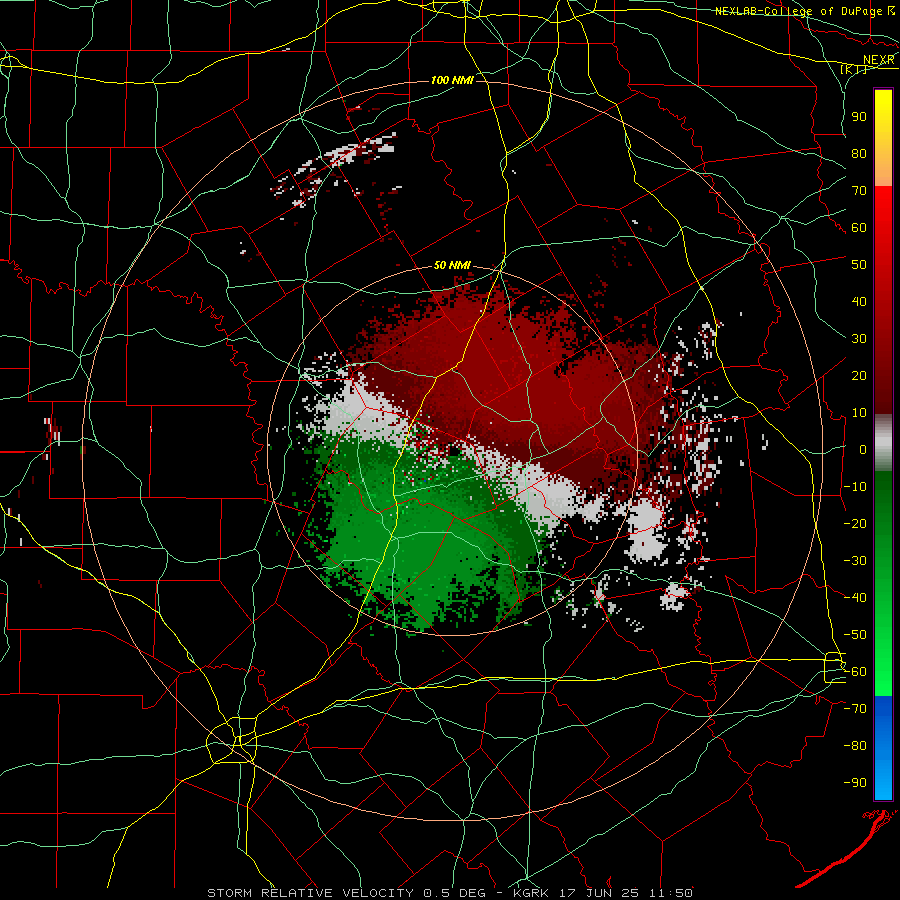900x900 pixels.
Task: Select the -50 value on the velocity scale
Action: pyautogui.click(x=855, y=635)
